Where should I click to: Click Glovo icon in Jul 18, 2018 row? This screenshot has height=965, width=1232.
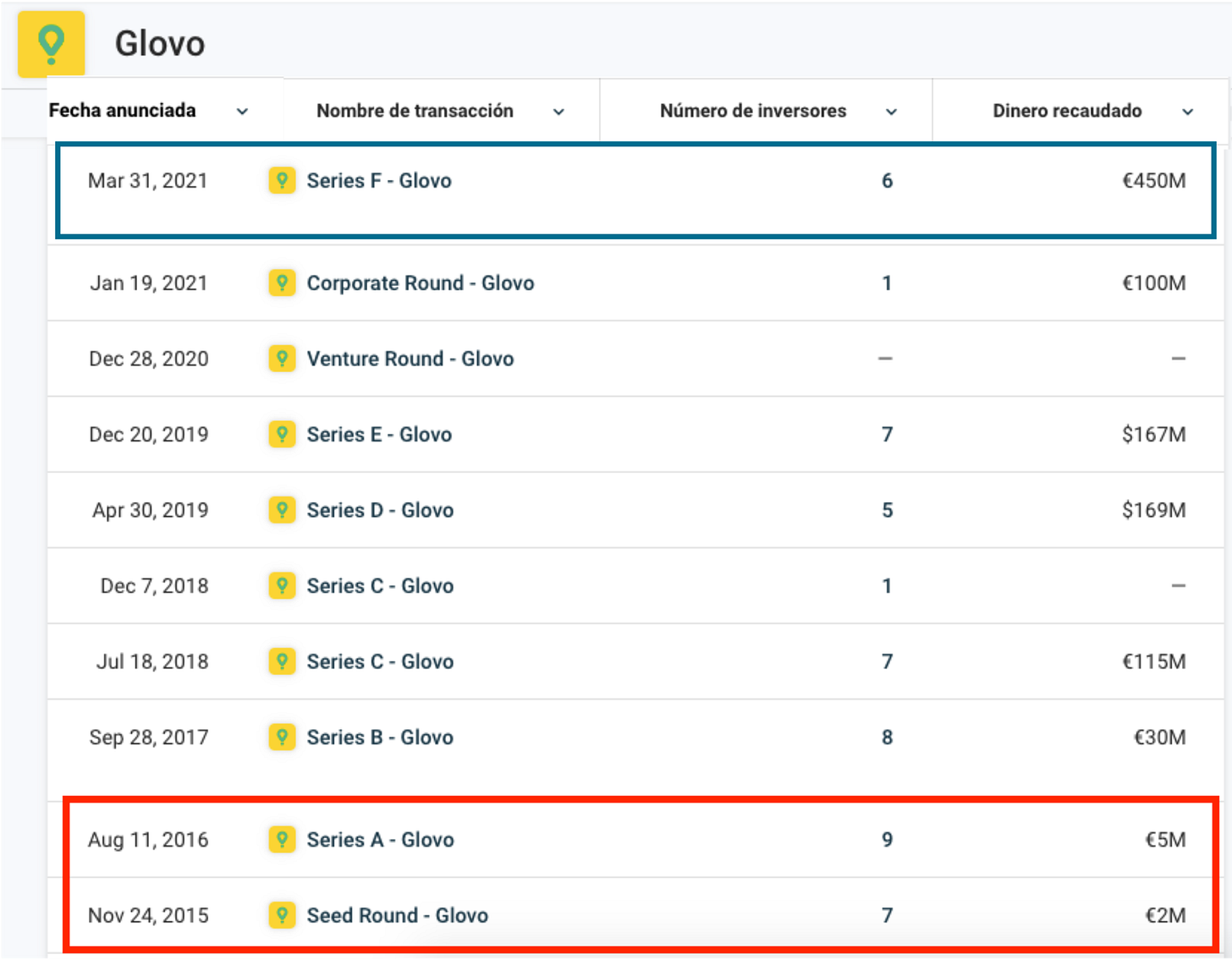(282, 661)
